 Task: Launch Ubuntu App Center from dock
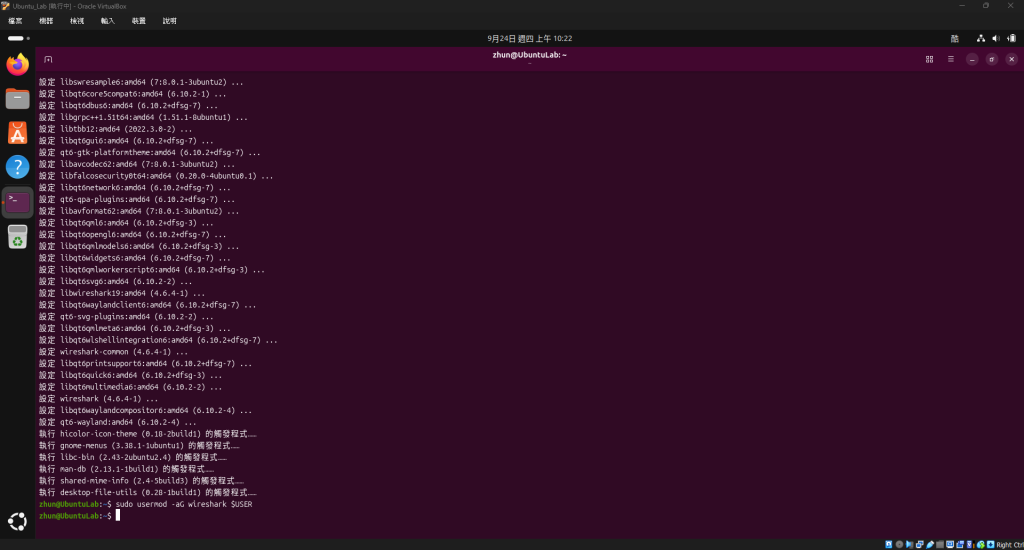tap(18, 133)
